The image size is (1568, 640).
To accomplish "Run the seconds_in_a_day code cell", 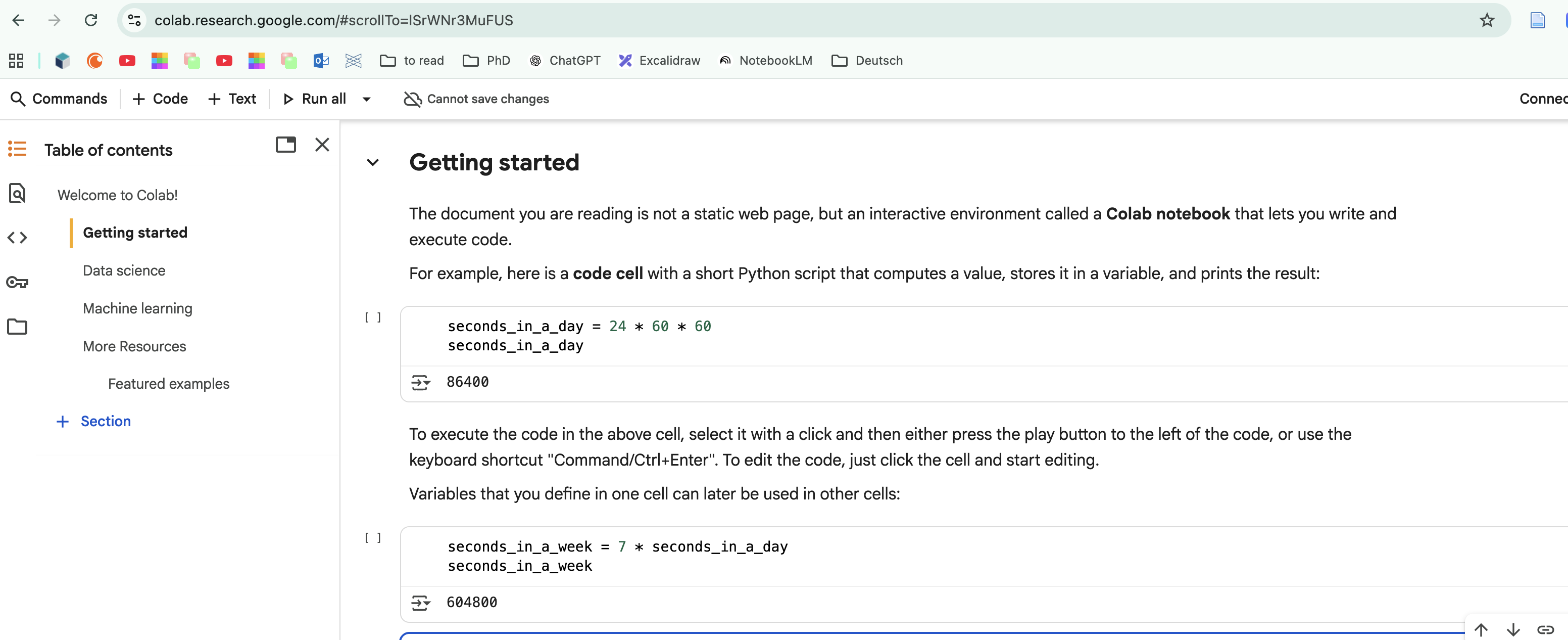I will click(x=372, y=317).
